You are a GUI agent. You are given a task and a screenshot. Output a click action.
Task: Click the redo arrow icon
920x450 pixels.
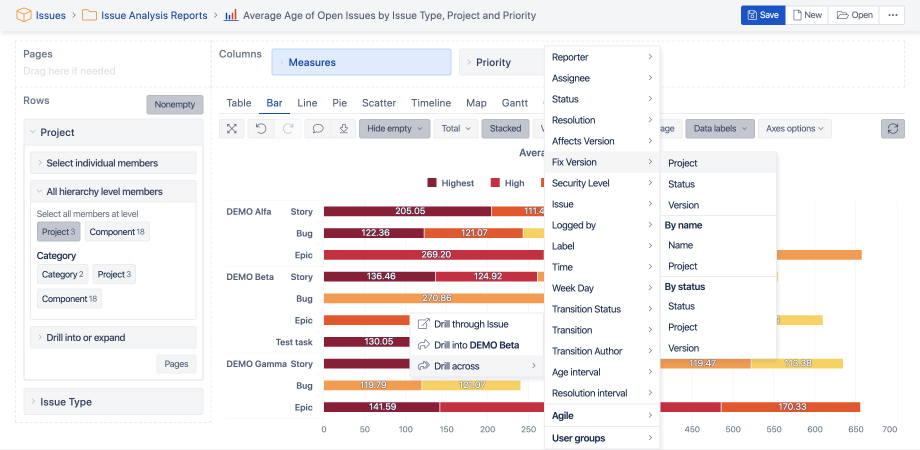point(288,128)
